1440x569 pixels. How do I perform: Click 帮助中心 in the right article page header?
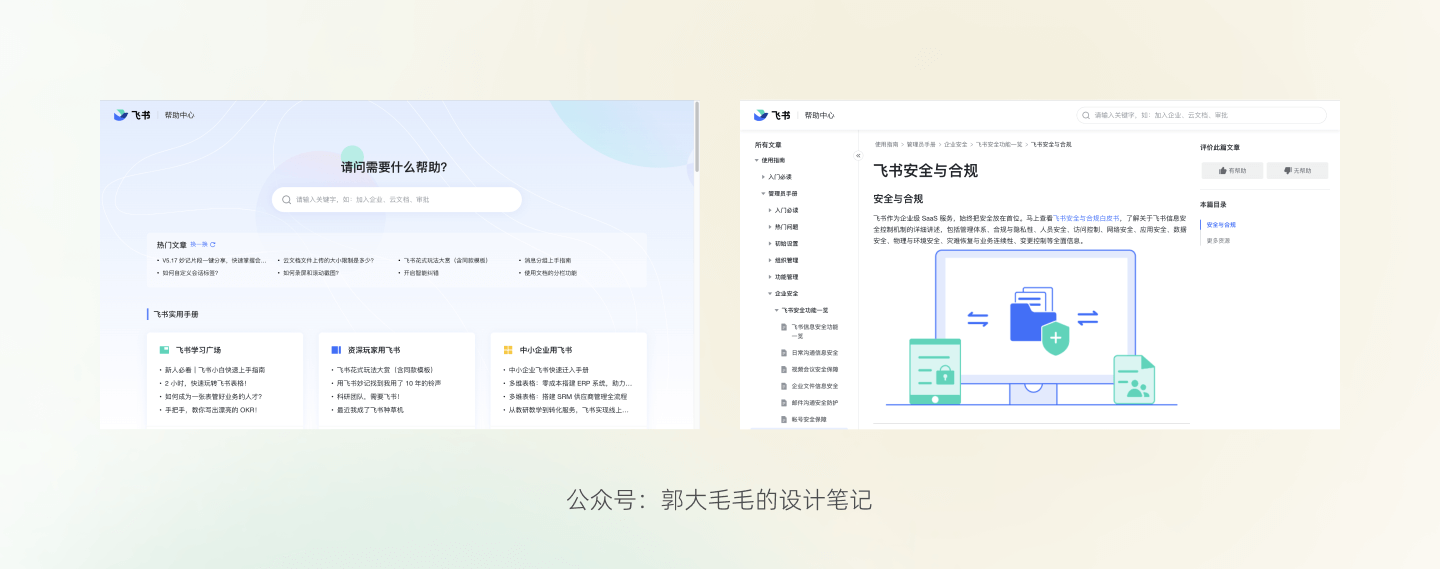(x=819, y=115)
